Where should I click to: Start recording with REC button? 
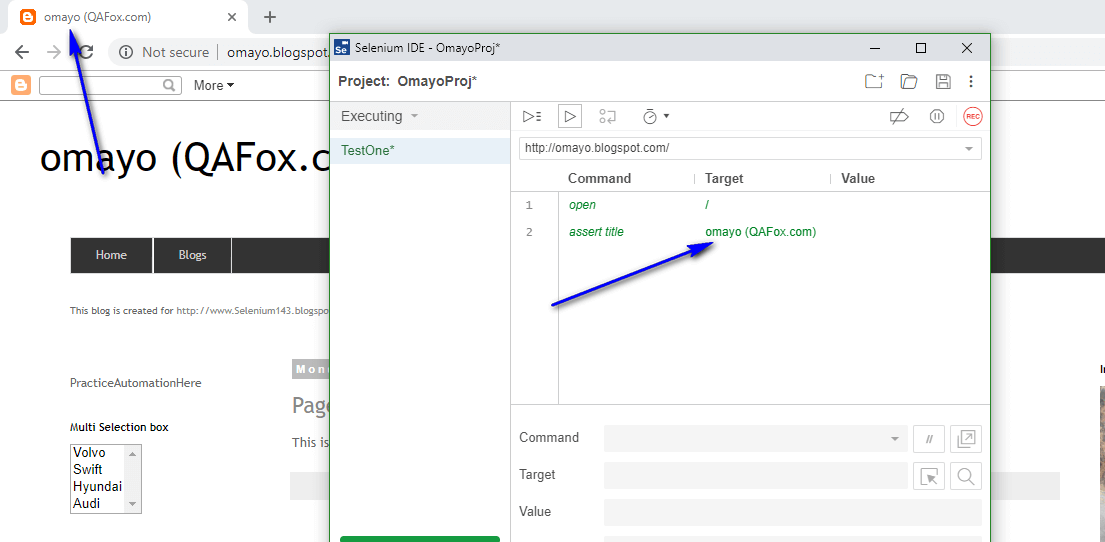(973, 116)
